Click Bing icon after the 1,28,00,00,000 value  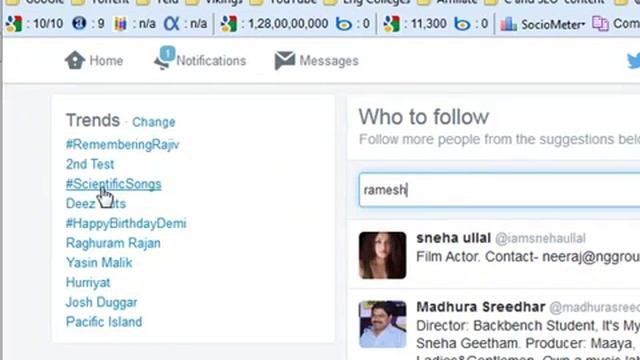[344, 24]
